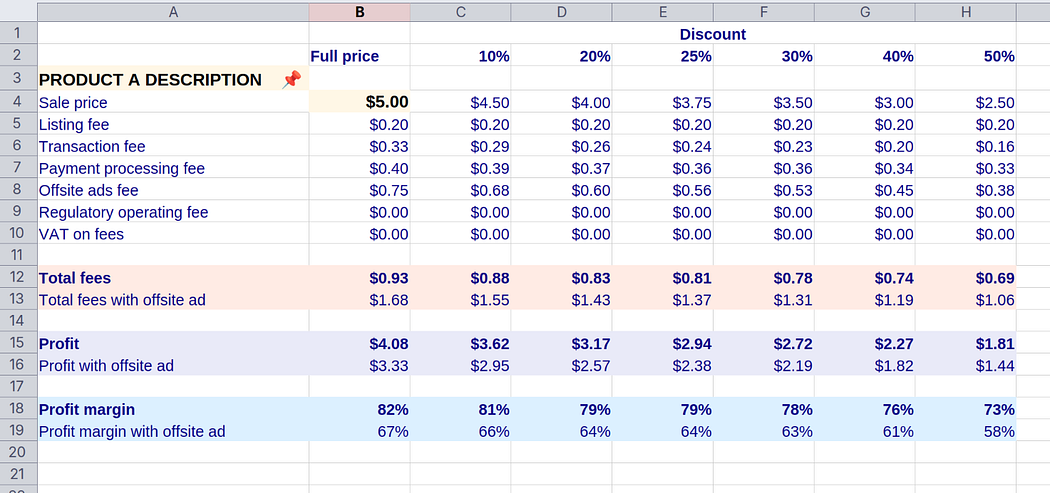Select column C header
This screenshot has width=1050, height=493.
tap(461, 12)
